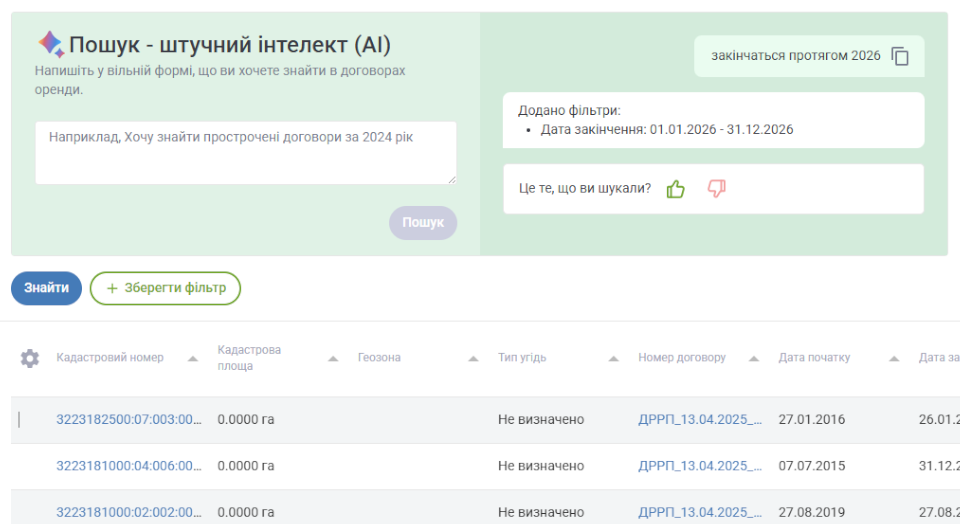Open cadastral number 3223182500:07:003:00…
Screen dimensions: 960x524
129,419
